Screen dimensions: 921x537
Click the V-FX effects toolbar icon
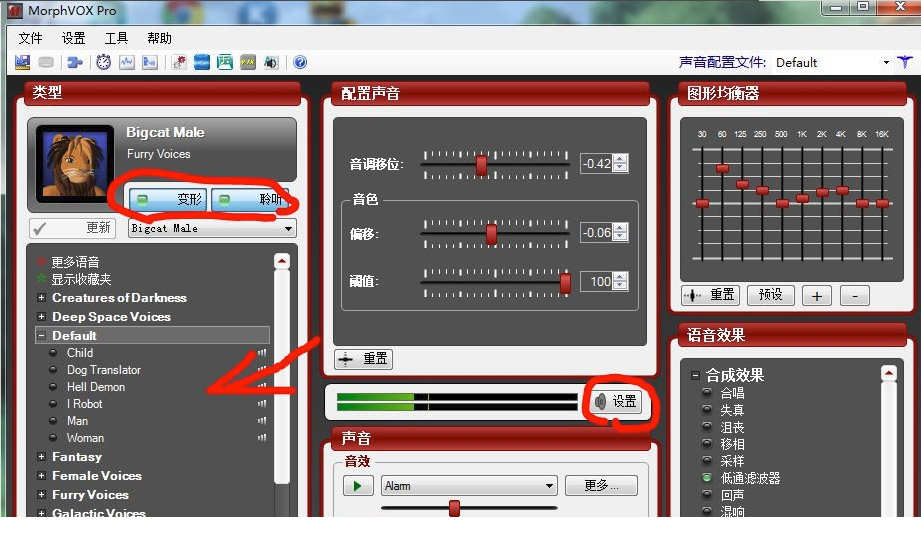247,62
